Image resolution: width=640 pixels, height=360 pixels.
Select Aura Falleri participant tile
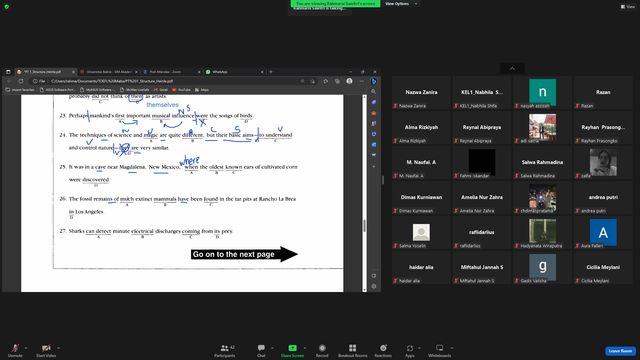(603, 233)
